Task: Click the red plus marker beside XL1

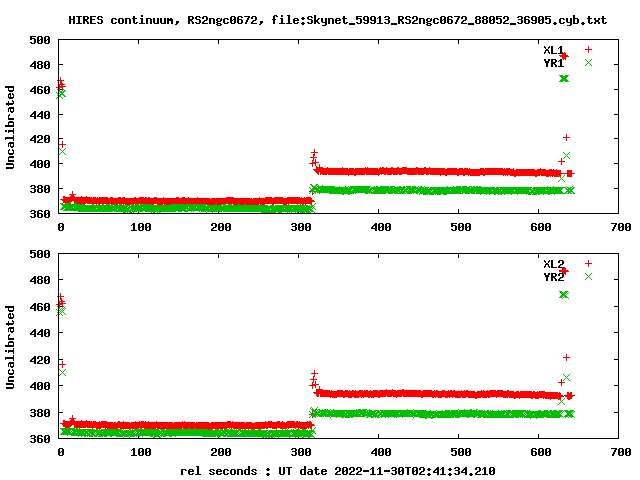Action: [x=588, y=49]
